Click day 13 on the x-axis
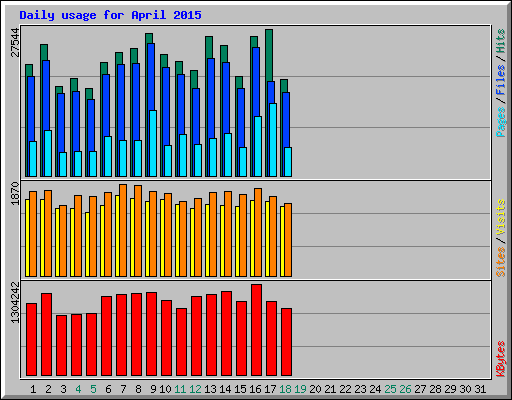The image size is (512, 400). point(210,389)
